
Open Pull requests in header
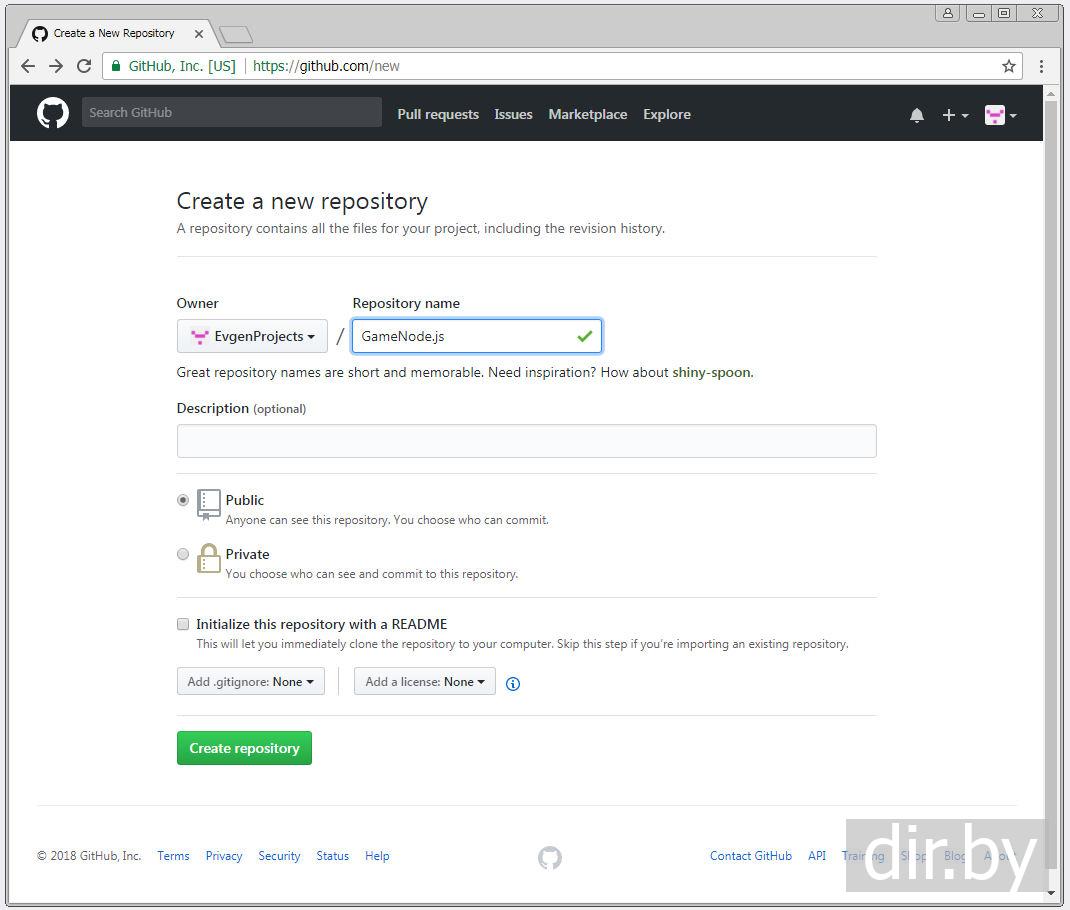click(438, 115)
